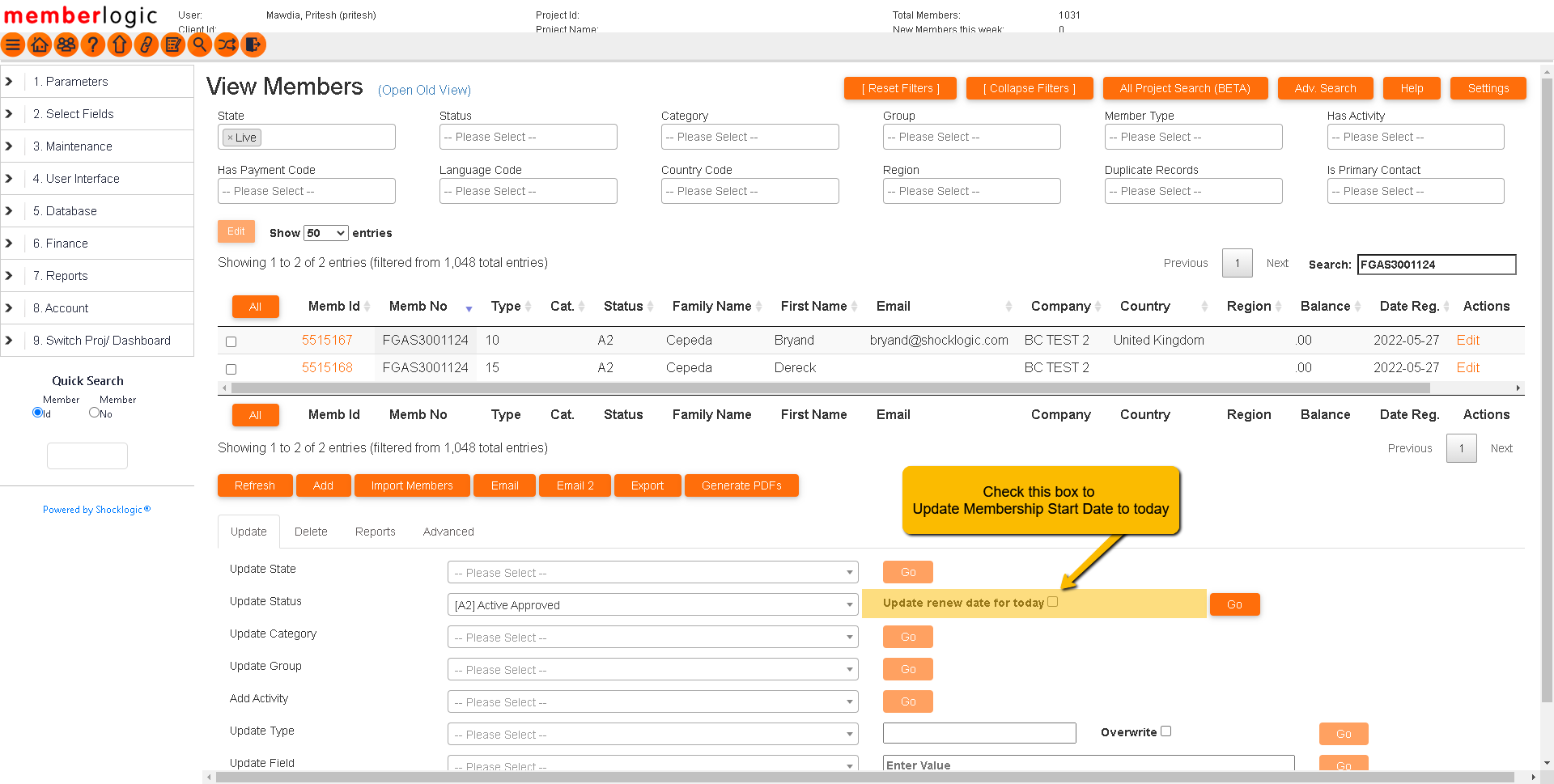Viewport: 1554px width, 784px height.
Task: Open the member 5515168 ID link
Action: point(327,367)
